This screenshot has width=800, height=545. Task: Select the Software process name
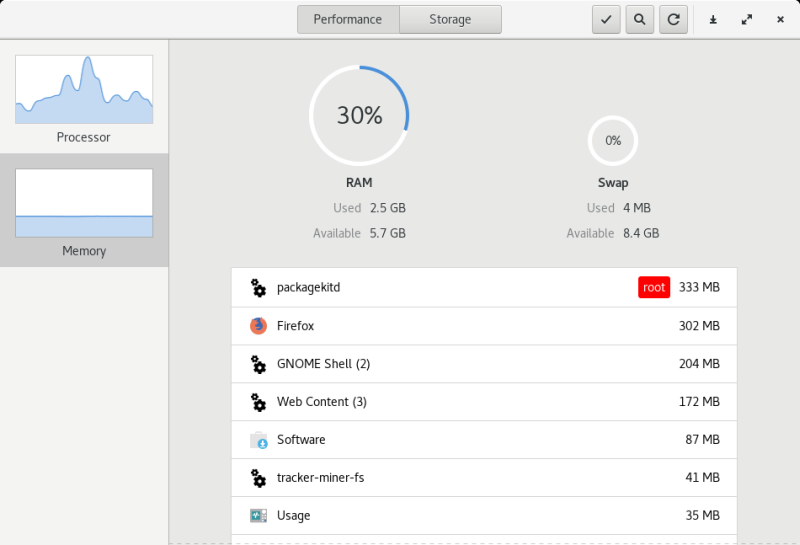pos(301,439)
